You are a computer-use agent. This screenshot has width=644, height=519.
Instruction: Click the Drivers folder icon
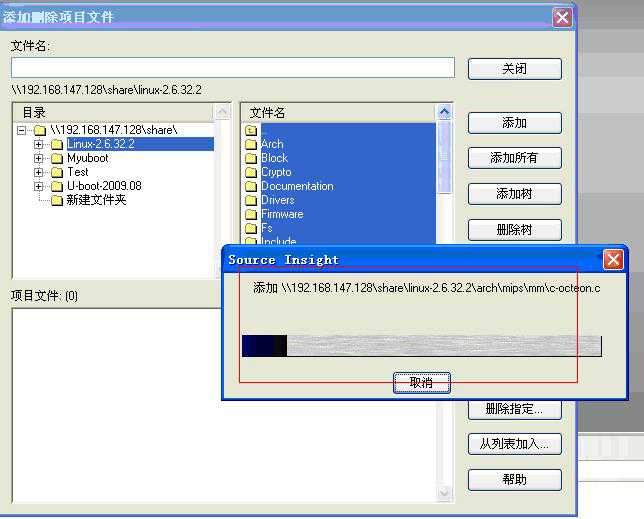click(251, 200)
